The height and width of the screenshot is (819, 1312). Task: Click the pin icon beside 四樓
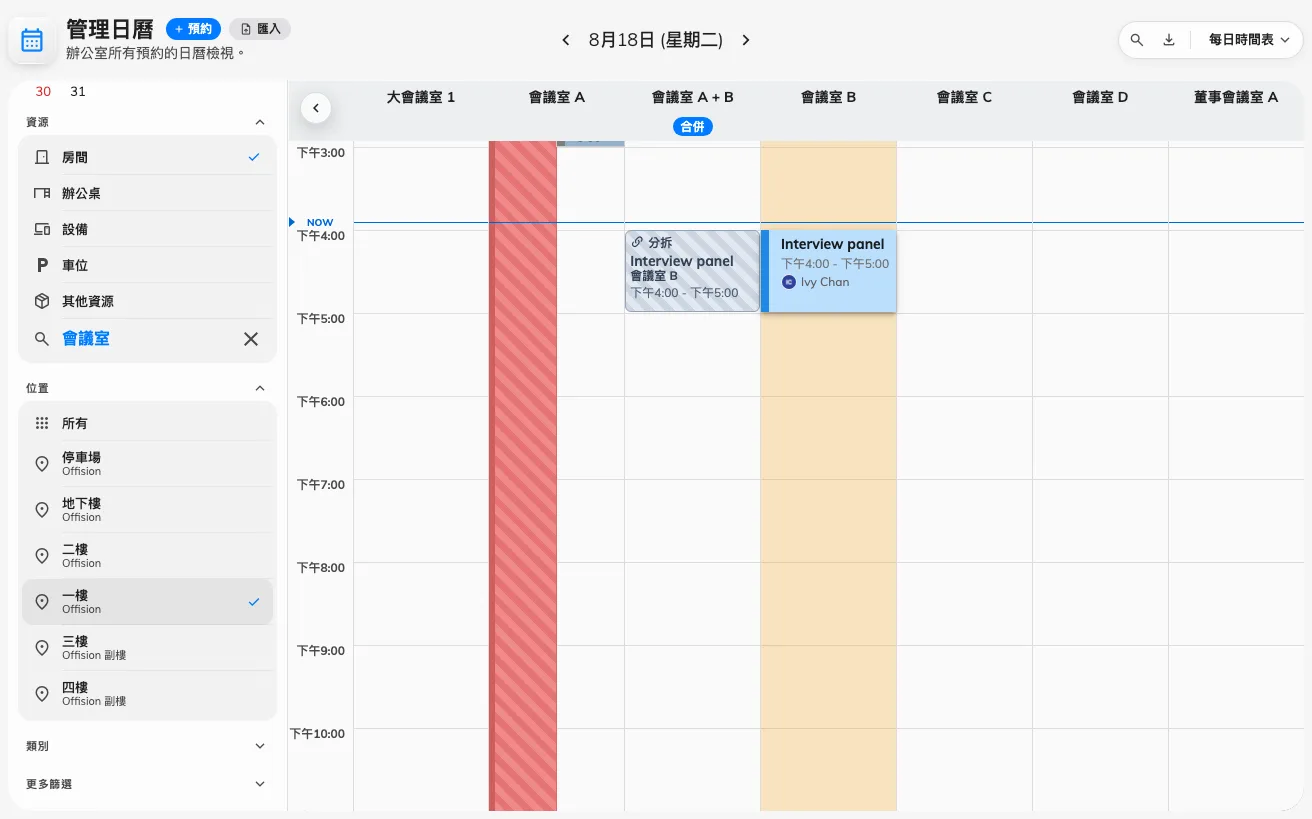(42, 694)
